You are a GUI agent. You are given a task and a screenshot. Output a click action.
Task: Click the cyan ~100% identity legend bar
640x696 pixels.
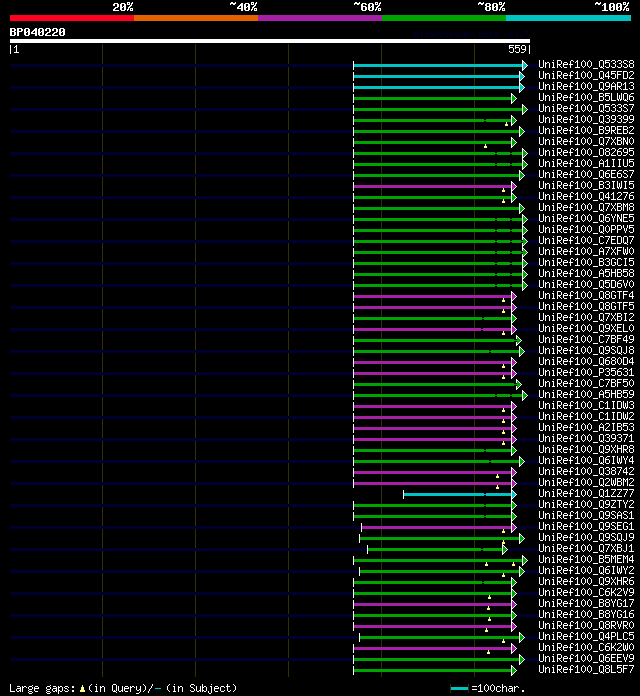click(569, 18)
